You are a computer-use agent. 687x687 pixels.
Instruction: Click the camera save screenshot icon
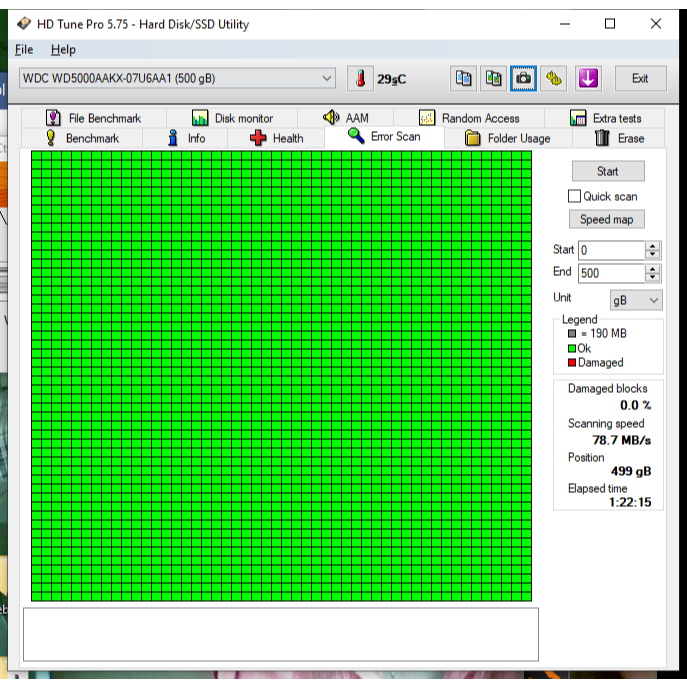coord(524,78)
